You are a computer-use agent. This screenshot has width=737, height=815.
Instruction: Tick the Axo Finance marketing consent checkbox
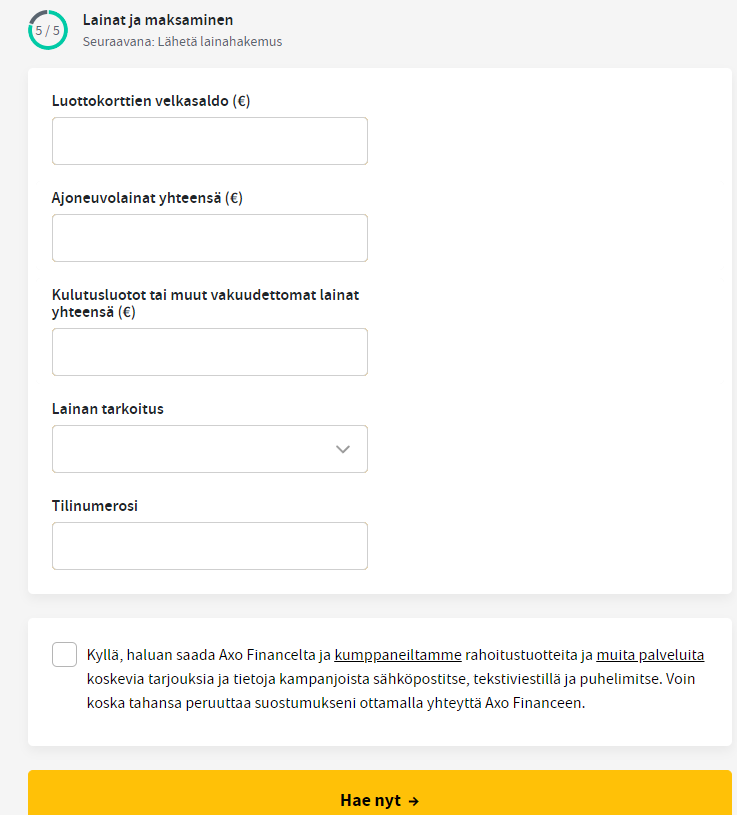(x=64, y=654)
